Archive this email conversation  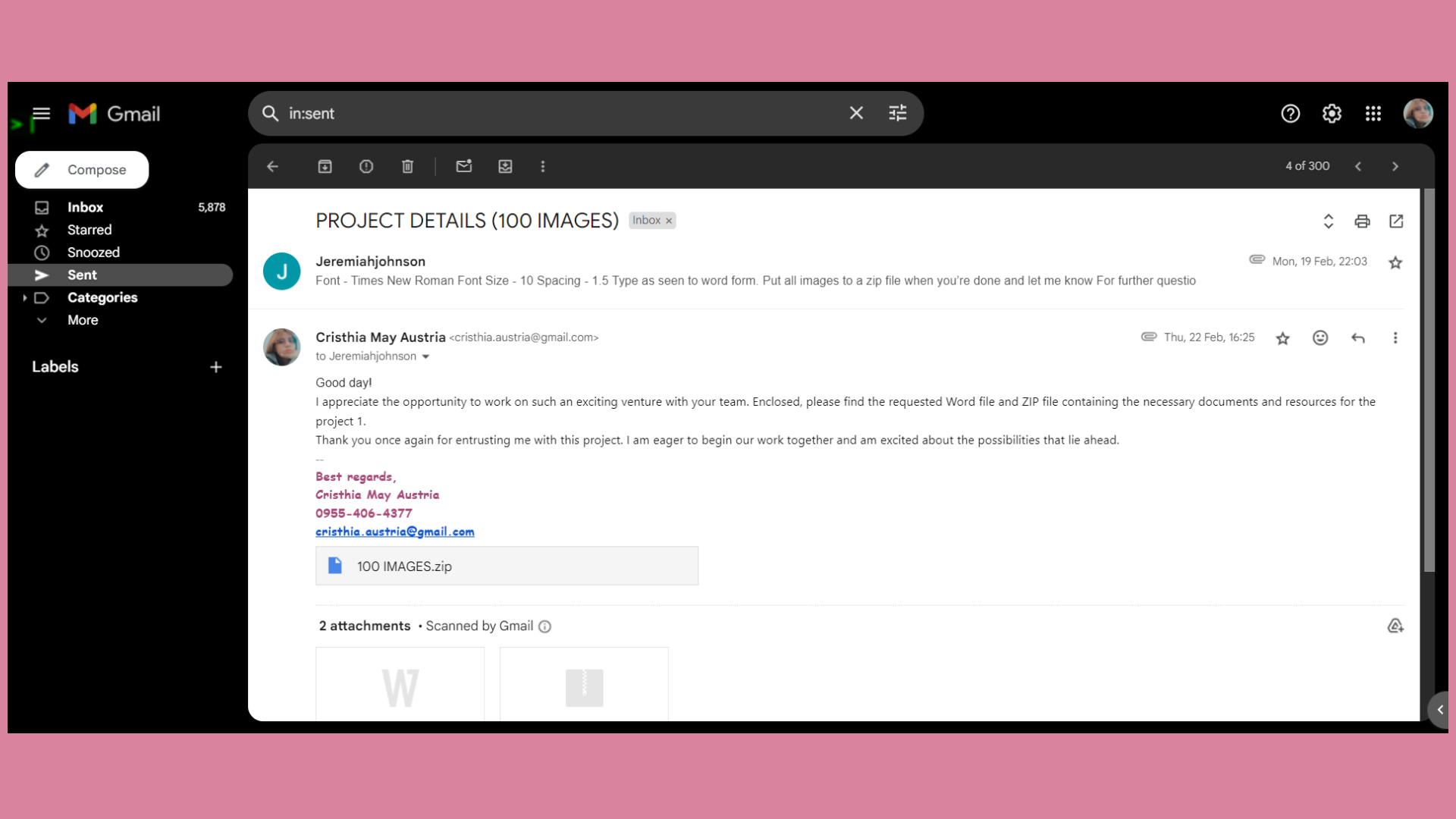coord(325,166)
